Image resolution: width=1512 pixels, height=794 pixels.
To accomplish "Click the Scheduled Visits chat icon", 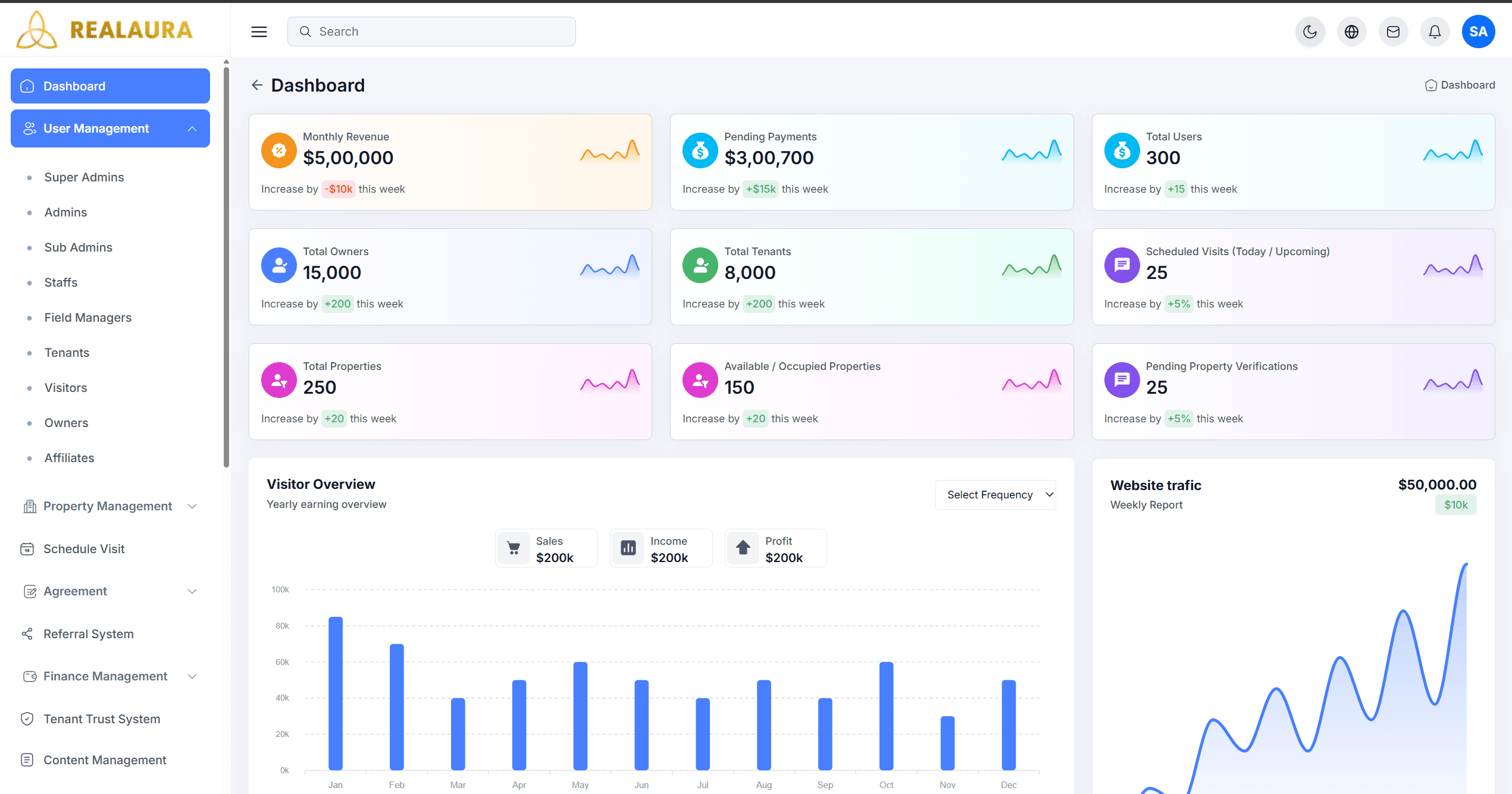I will click(x=1122, y=265).
